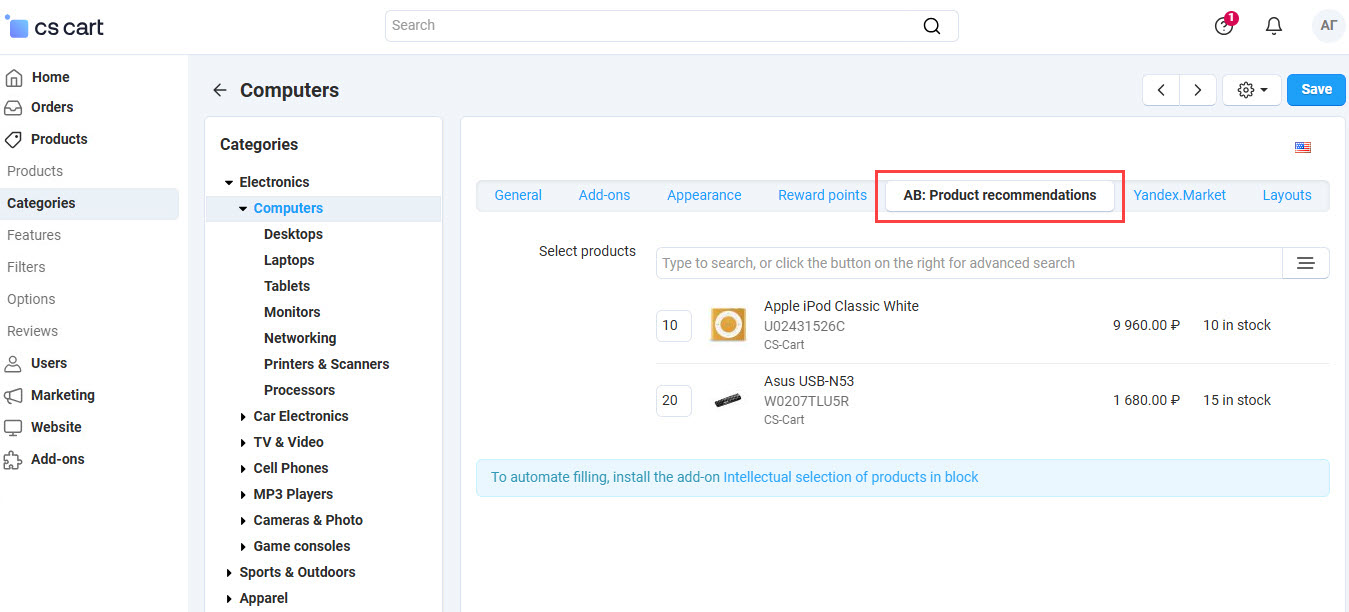Screen dimensions: 1349x612
Task: Click the Home house icon in sidebar
Action: click(14, 77)
